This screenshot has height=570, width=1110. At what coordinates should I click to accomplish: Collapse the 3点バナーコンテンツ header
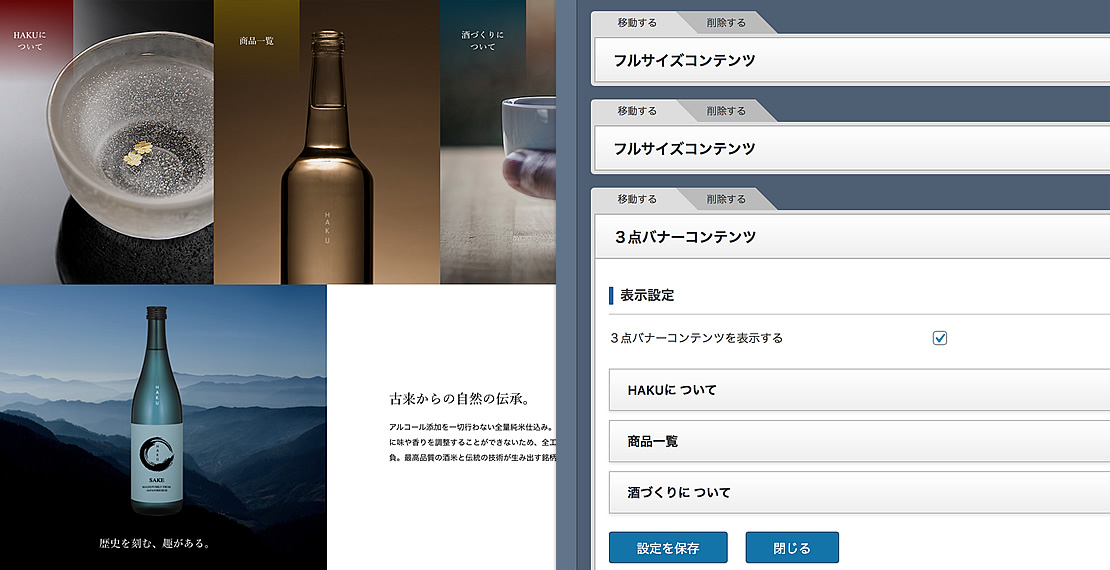(850, 236)
